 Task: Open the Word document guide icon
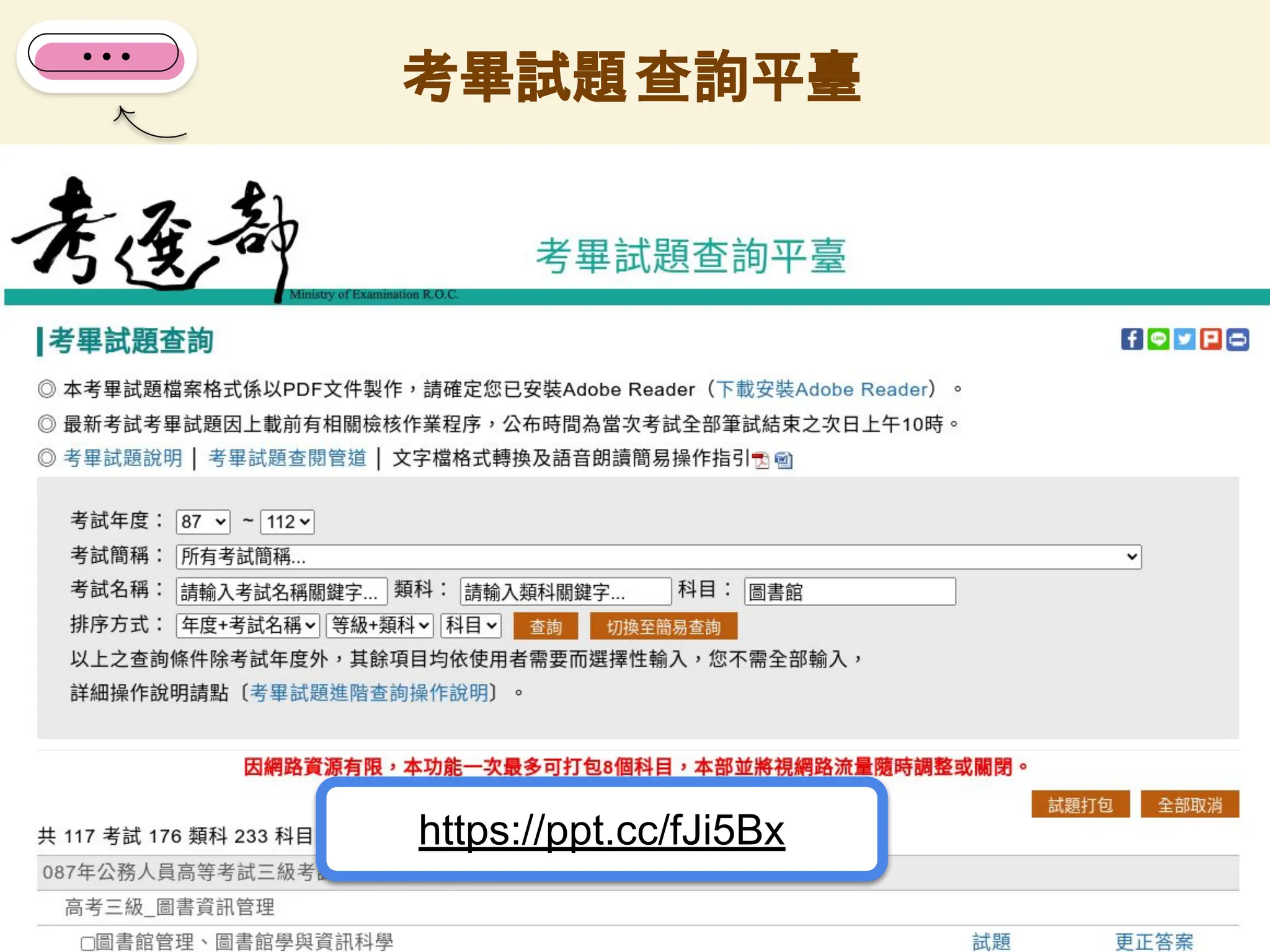[784, 460]
